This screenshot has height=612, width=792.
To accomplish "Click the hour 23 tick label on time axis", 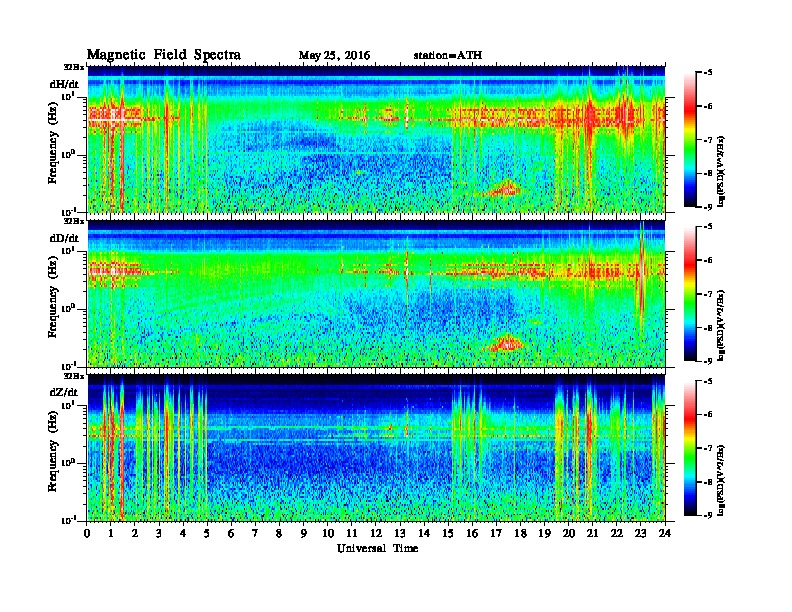I will (641, 533).
